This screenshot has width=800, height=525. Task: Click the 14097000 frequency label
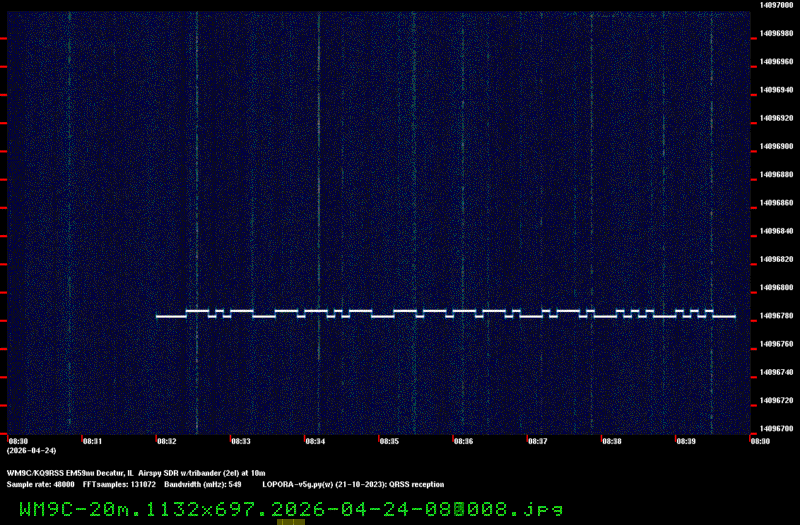776,4
